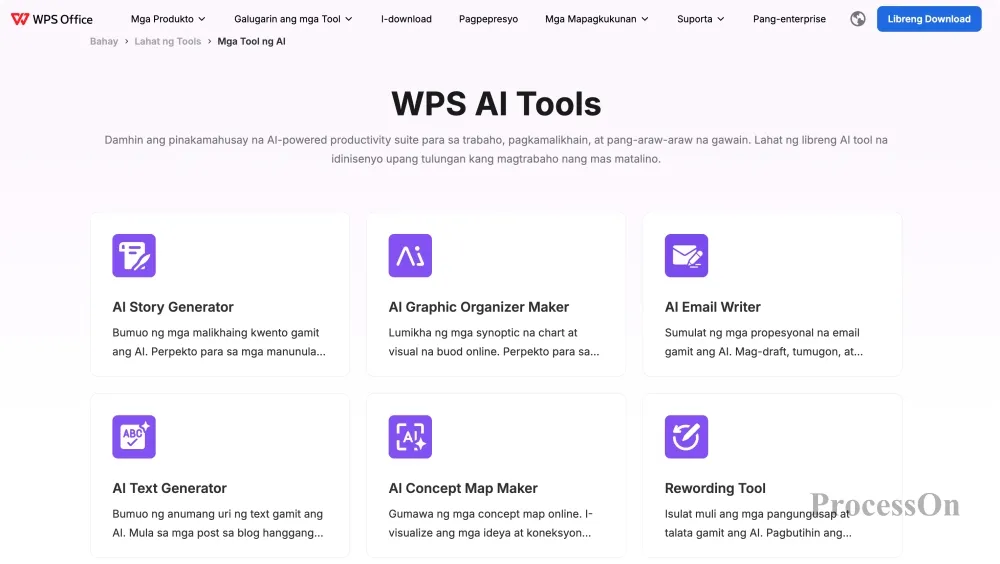Click the Rewording Tool icon
This screenshot has height=564, width=1000.
point(686,436)
